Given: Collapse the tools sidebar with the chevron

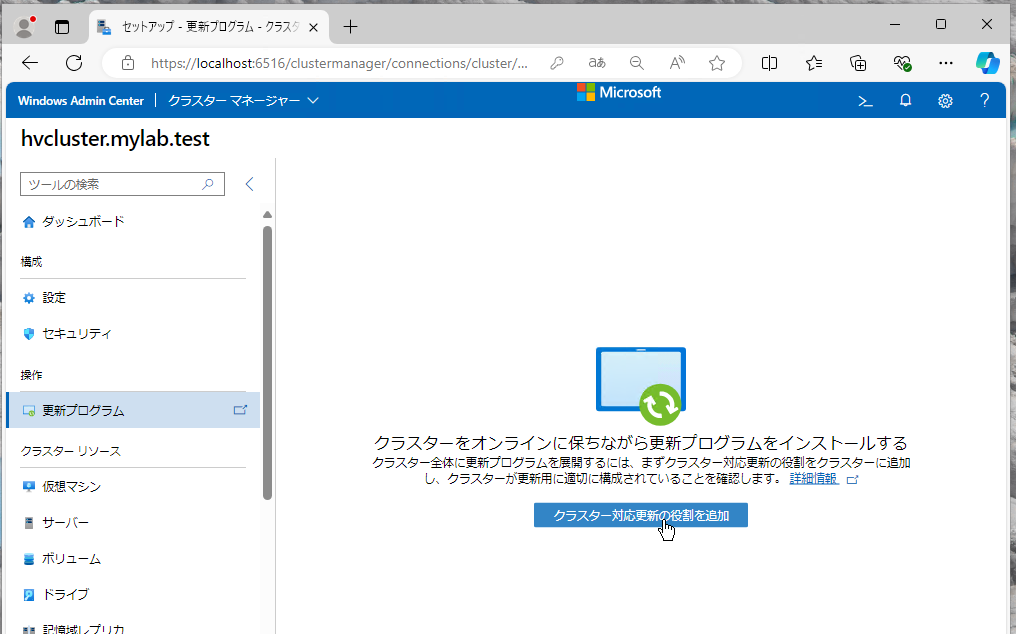Looking at the screenshot, I should (x=249, y=184).
